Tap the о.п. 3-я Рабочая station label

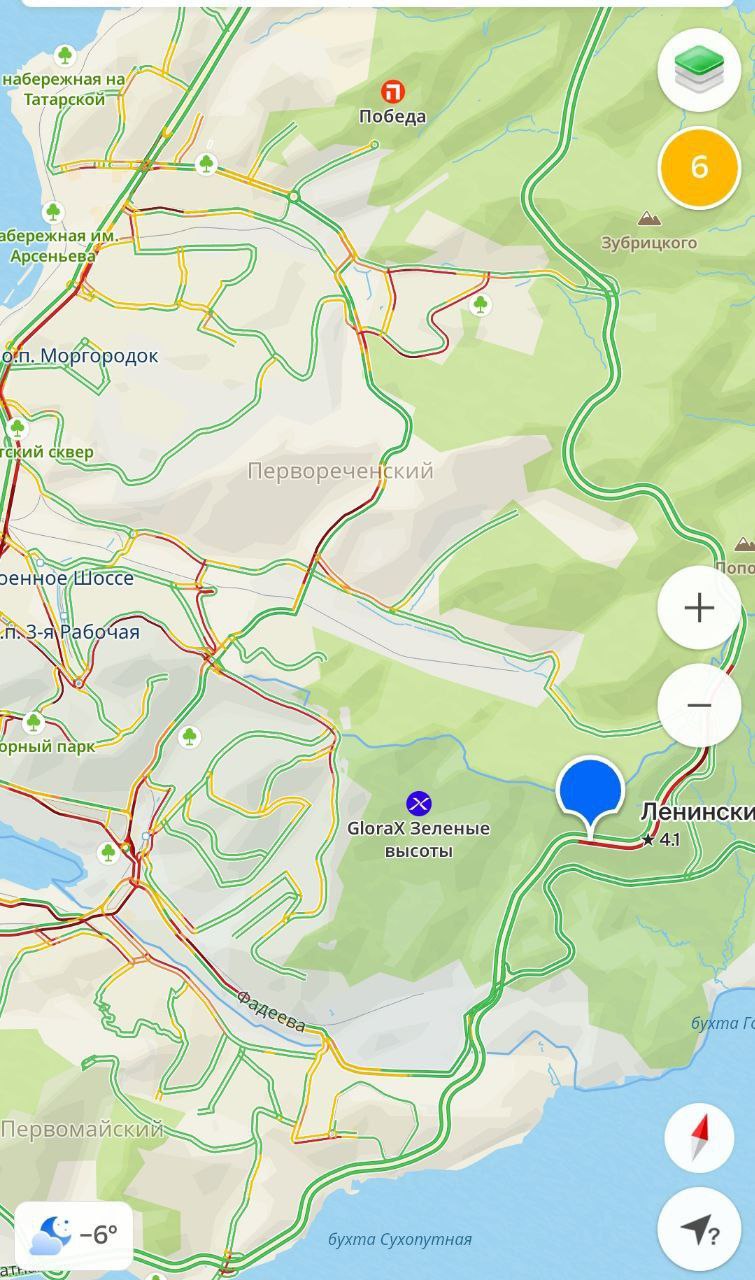tap(70, 632)
